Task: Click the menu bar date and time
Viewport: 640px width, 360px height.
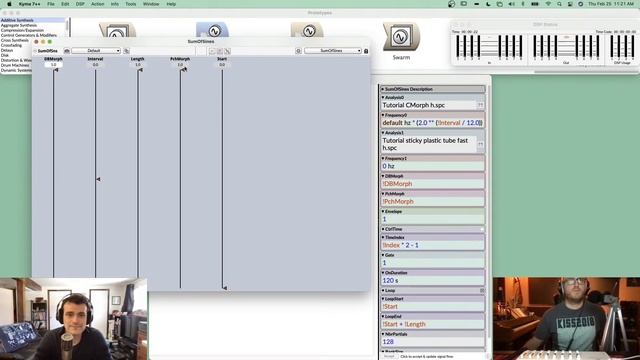Action: point(611,4)
